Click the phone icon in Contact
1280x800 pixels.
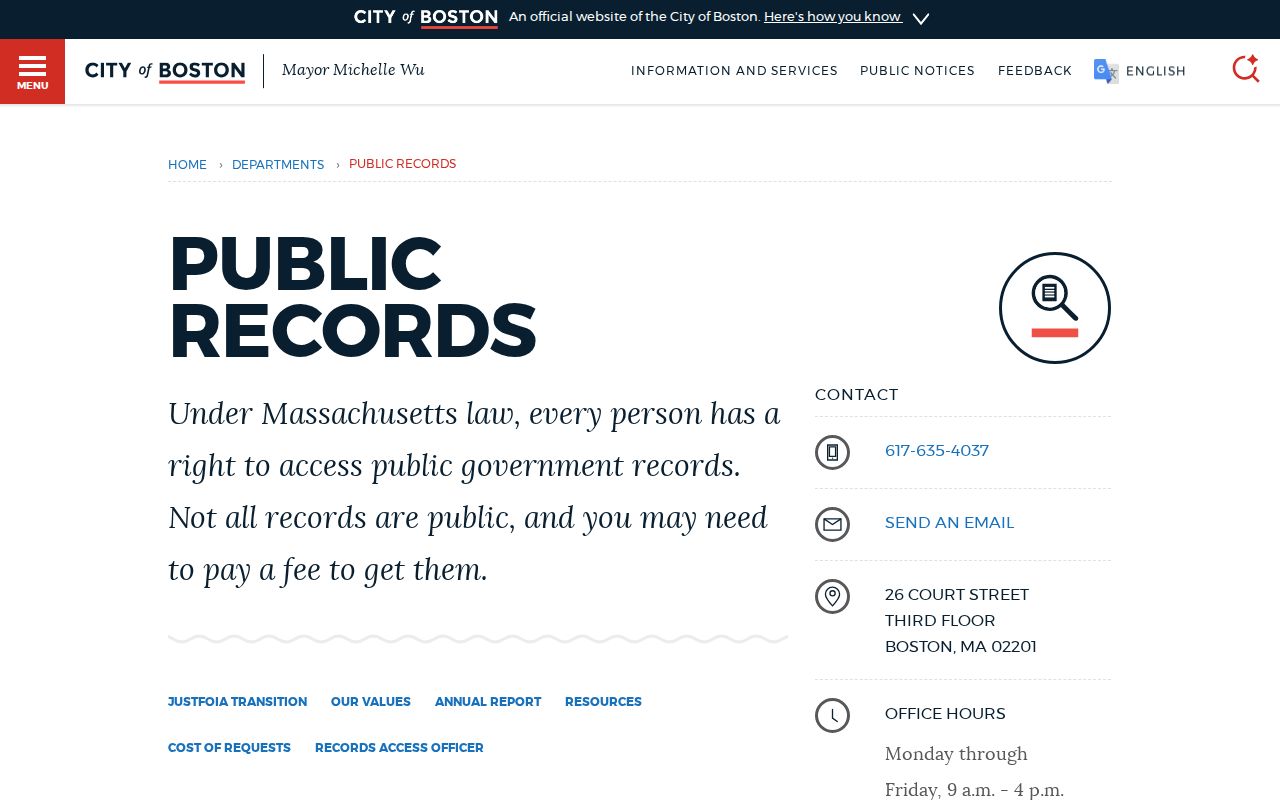pyautogui.click(x=832, y=452)
